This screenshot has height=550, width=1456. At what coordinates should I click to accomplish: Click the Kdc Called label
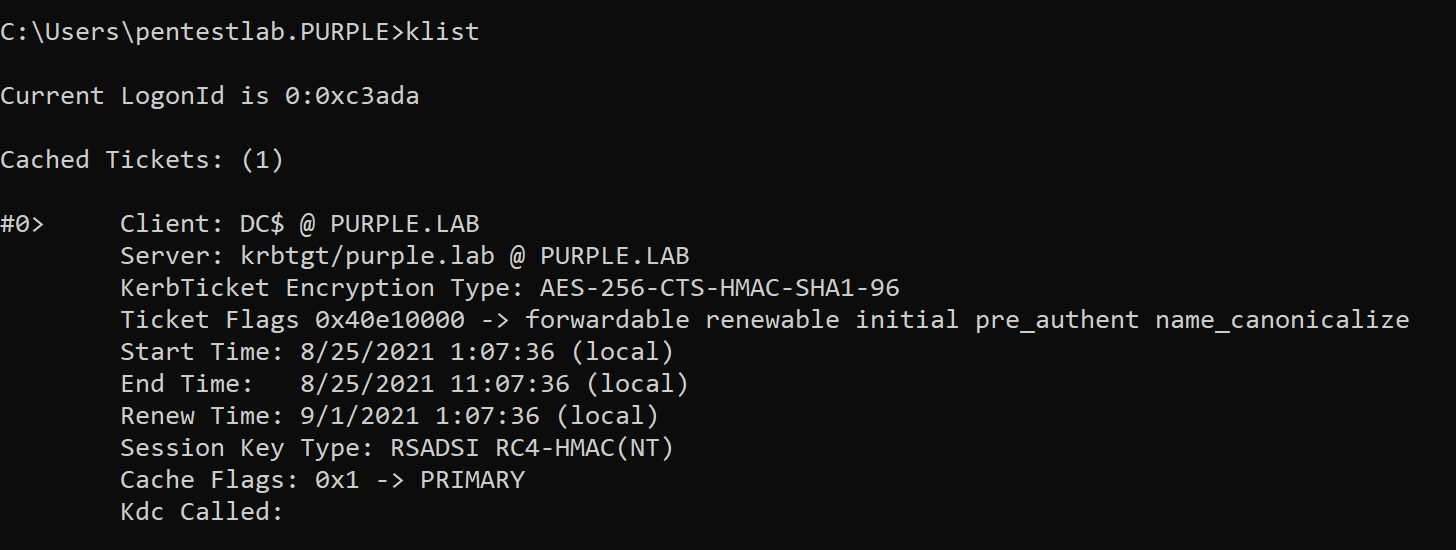pyautogui.click(x=202, y=512)
